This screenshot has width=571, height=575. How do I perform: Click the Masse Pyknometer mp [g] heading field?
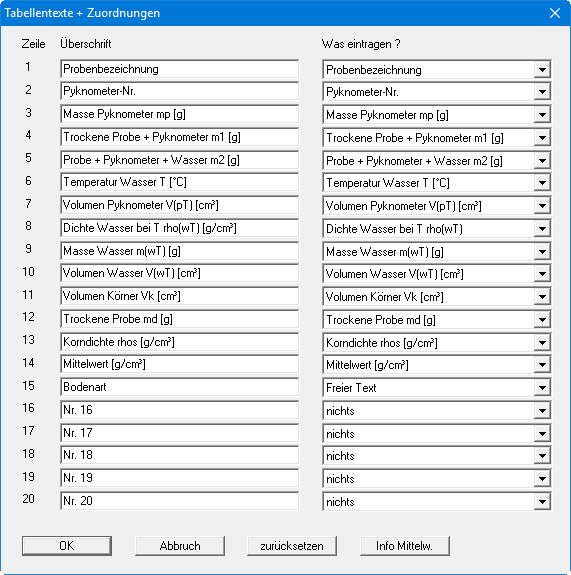(179, 114)
